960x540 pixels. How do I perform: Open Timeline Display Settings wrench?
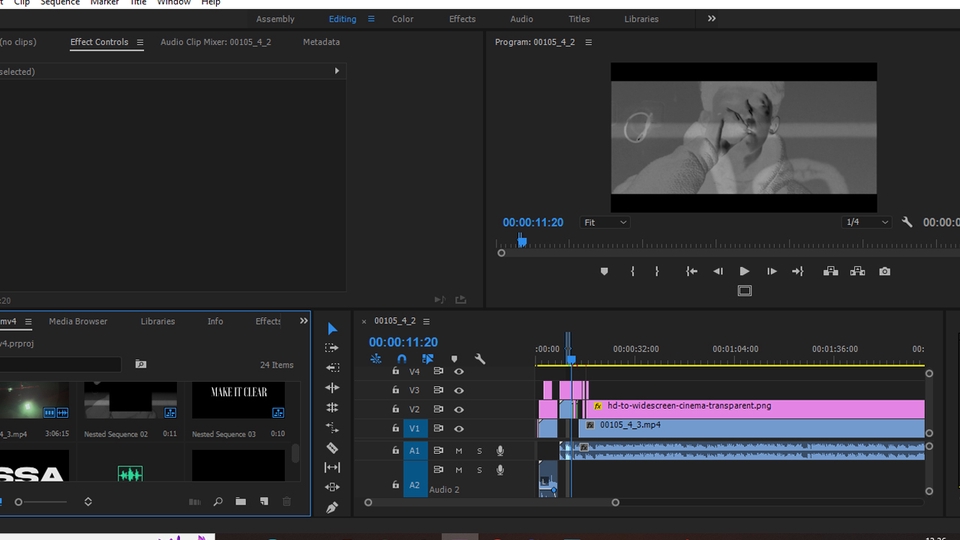[x=480, y=359]
